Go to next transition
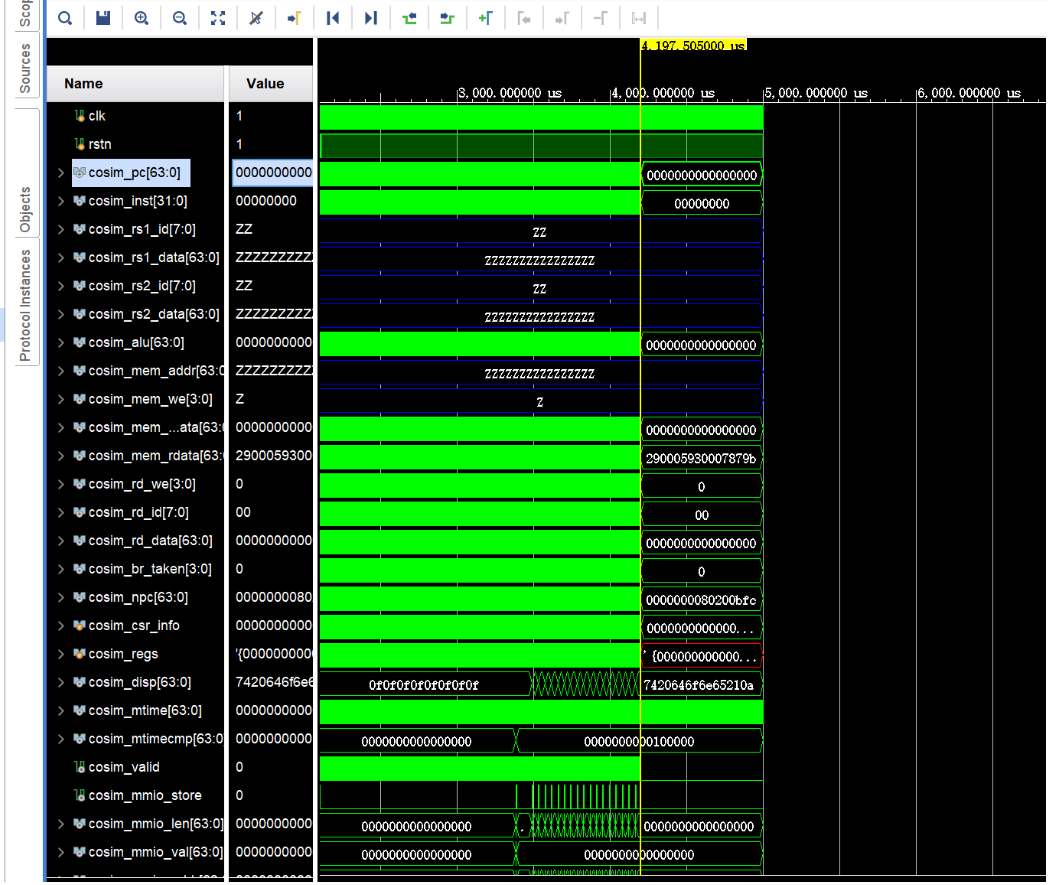The width and height of the screenshot is (1057, 885). 447,18
